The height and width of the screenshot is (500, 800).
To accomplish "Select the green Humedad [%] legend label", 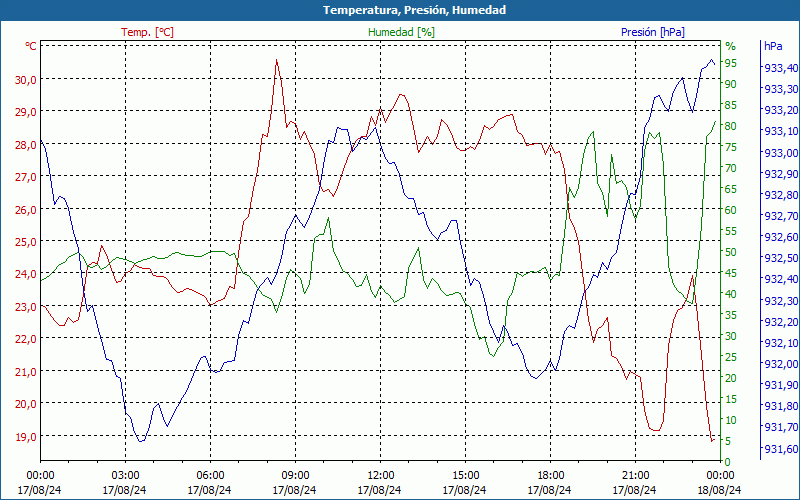I will pos(402,32).
